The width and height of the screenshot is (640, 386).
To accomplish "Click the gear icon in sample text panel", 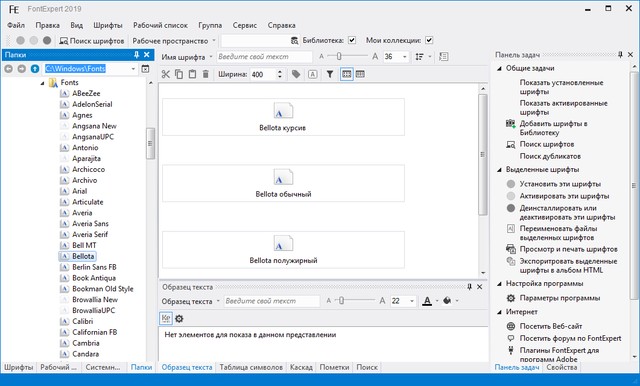I will [179, 319].
